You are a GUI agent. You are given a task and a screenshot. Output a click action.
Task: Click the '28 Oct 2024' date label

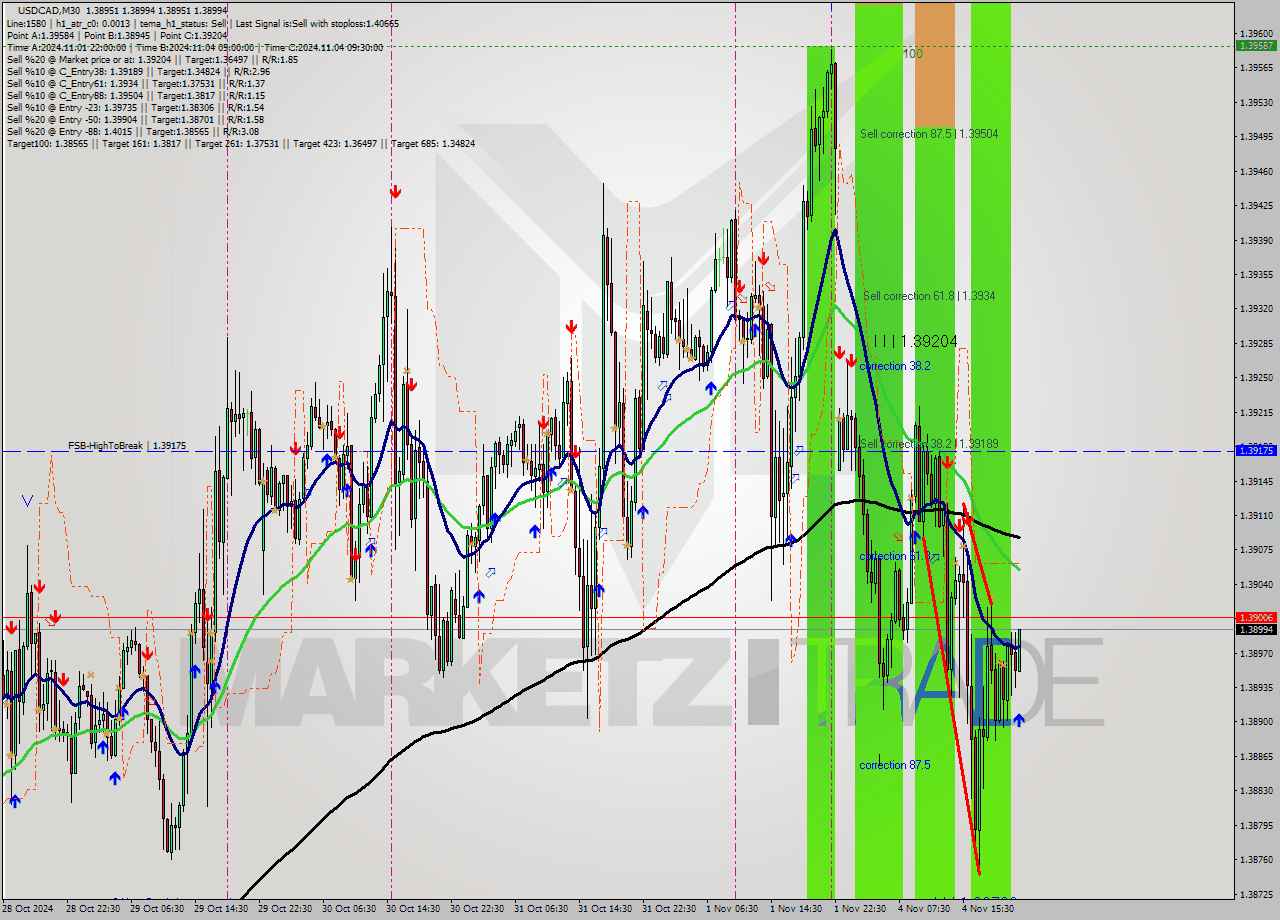pos(28,909)
